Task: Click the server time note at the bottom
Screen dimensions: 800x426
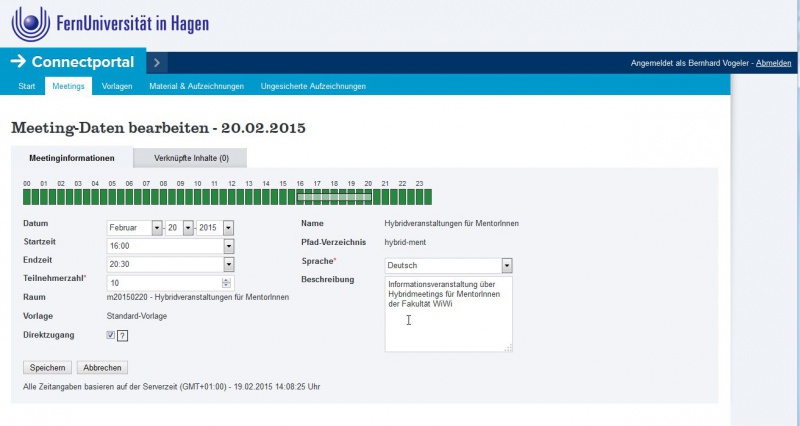Action: [x=171, y=387]
